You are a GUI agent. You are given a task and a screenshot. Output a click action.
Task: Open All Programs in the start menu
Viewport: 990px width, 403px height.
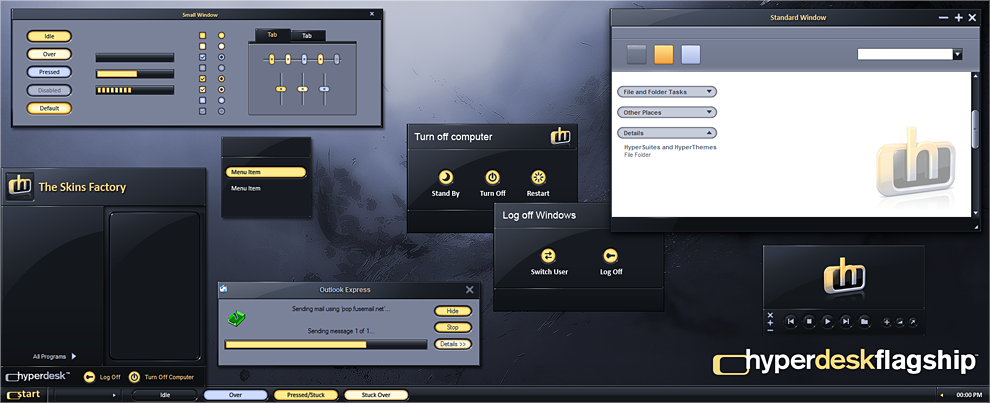coord(54,356)
